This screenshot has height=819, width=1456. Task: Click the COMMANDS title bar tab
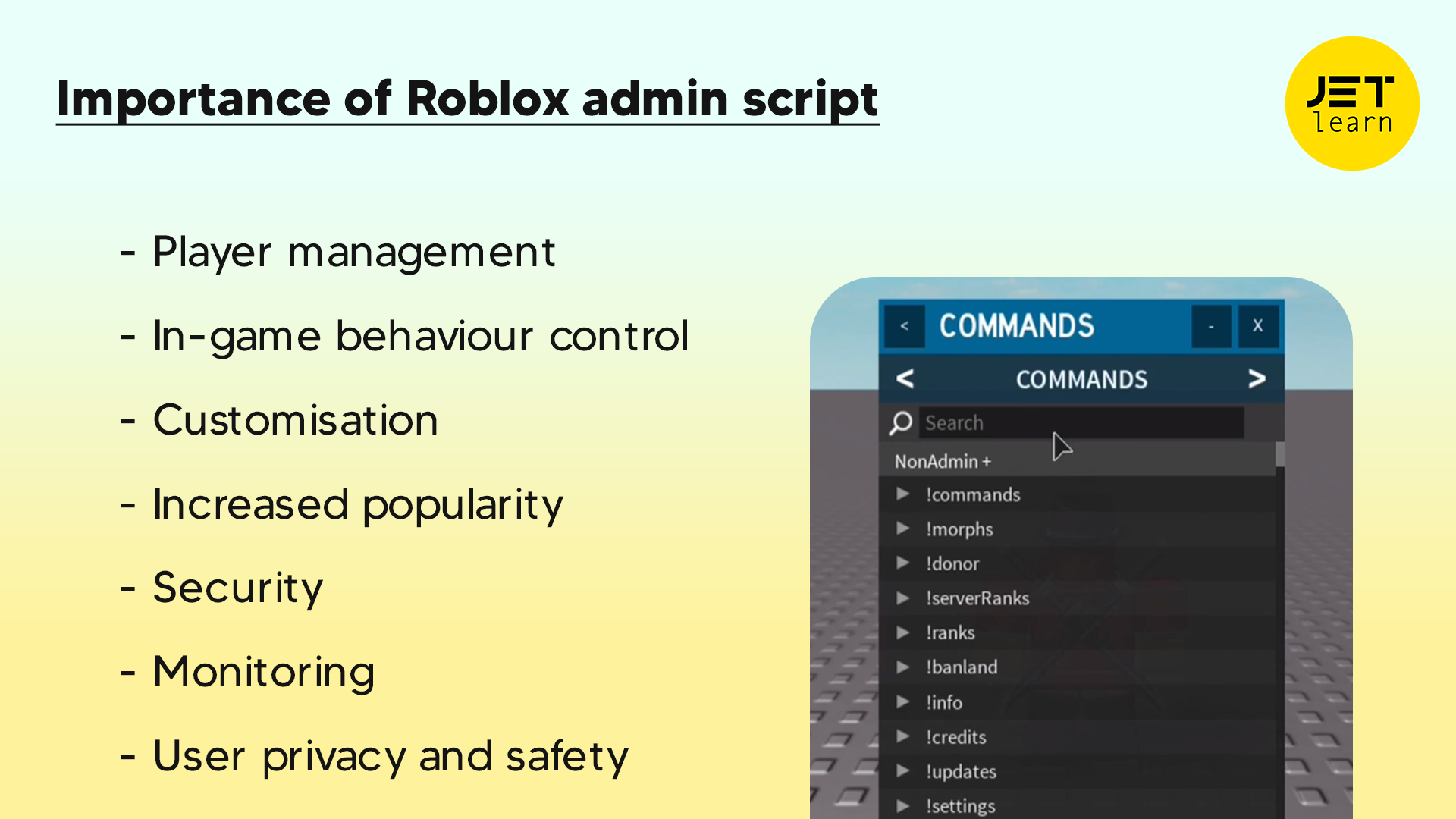(x=1016, y=325)
